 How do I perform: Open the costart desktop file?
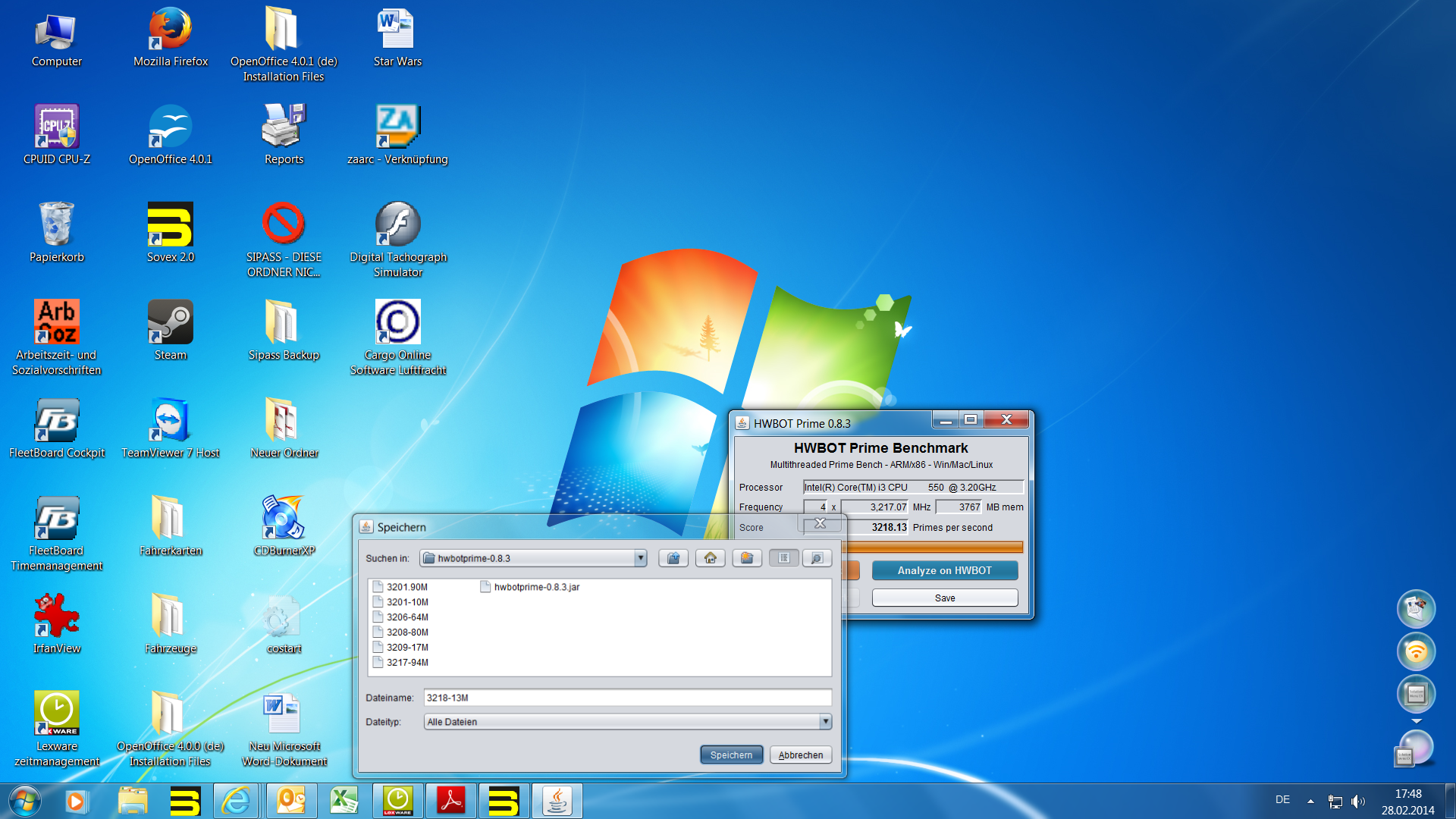[x=284, y=624]
